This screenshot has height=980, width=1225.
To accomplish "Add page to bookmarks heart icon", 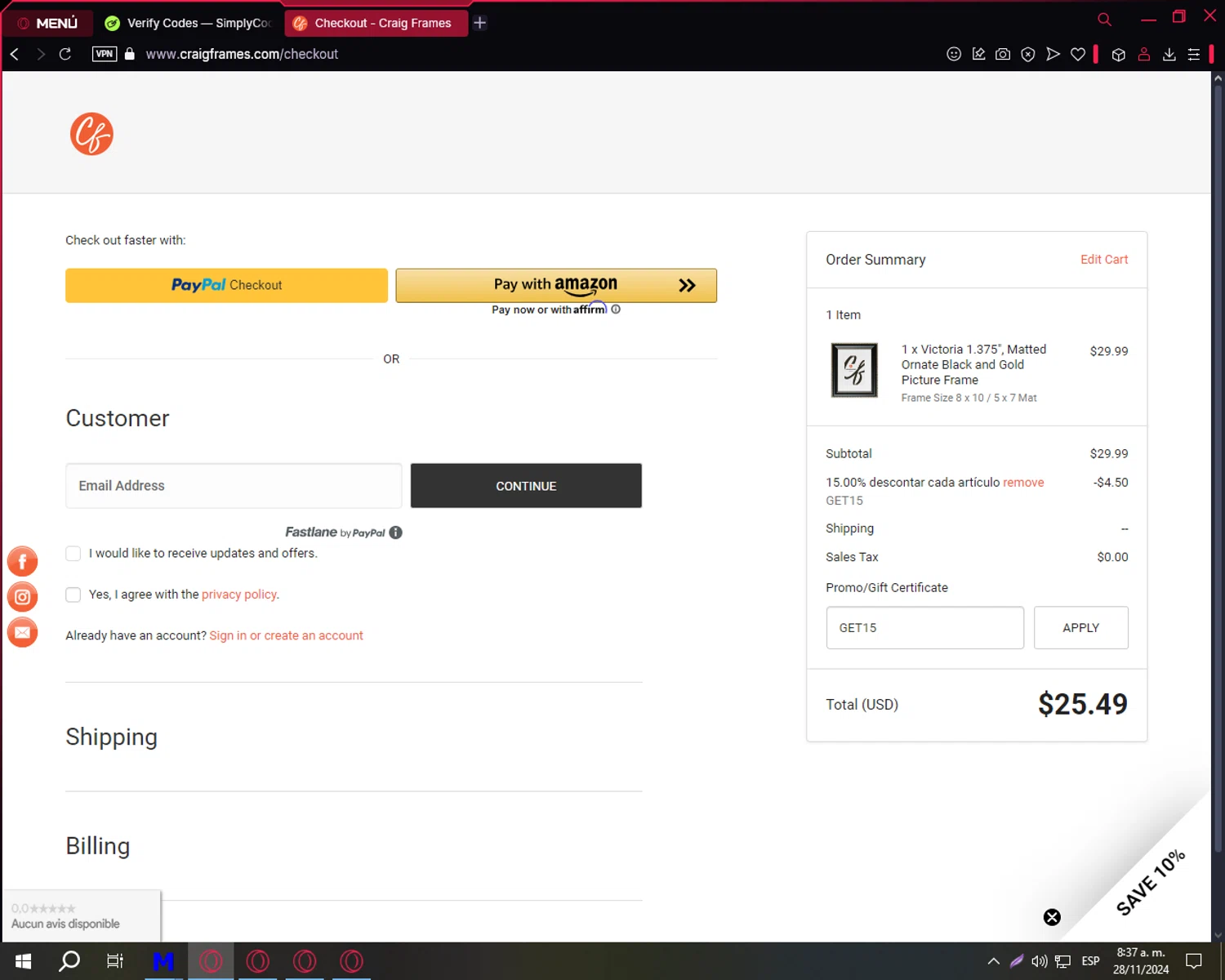I will pos(1078,54).
